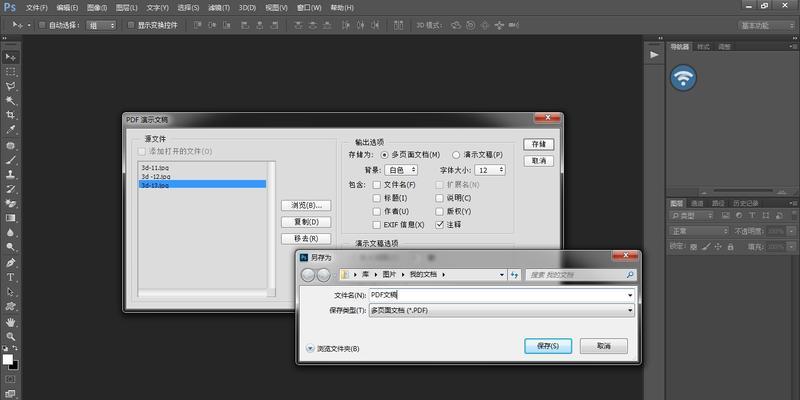Select the Path Selection tool

pos(10,292)
